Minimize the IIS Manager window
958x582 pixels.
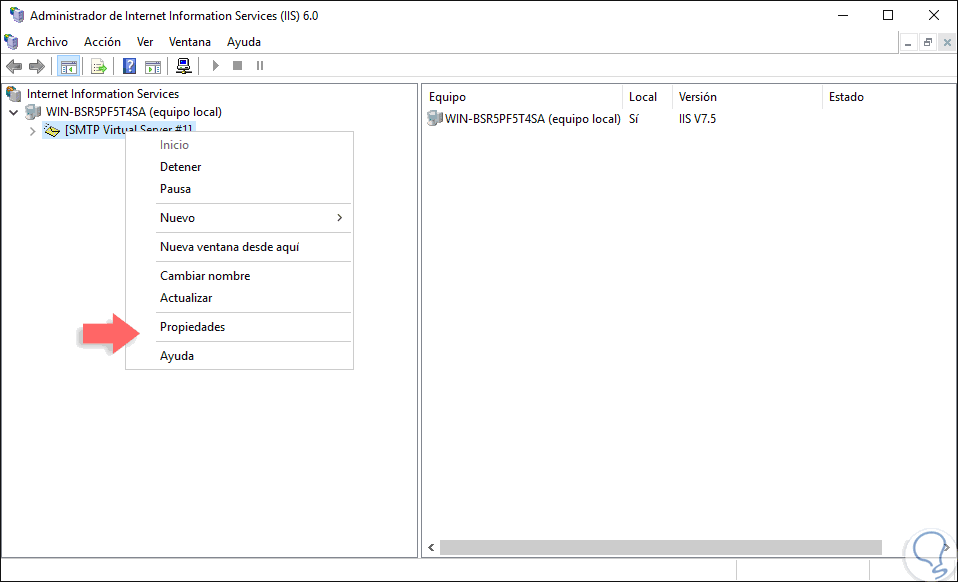(x=843, y=15)
